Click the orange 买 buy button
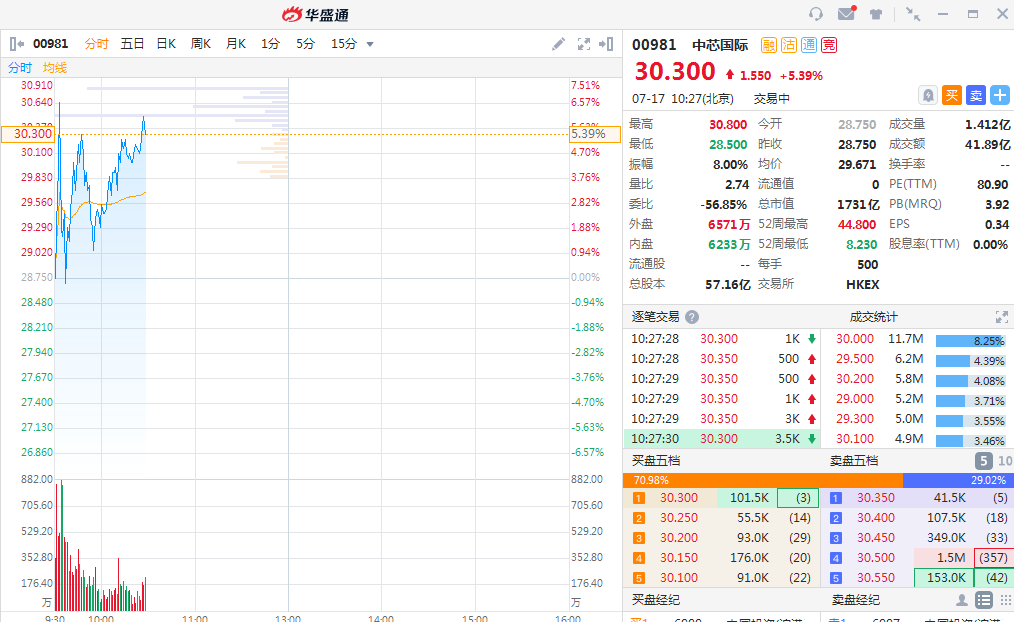The image size is (1014, 622). [x=952, y=95]
